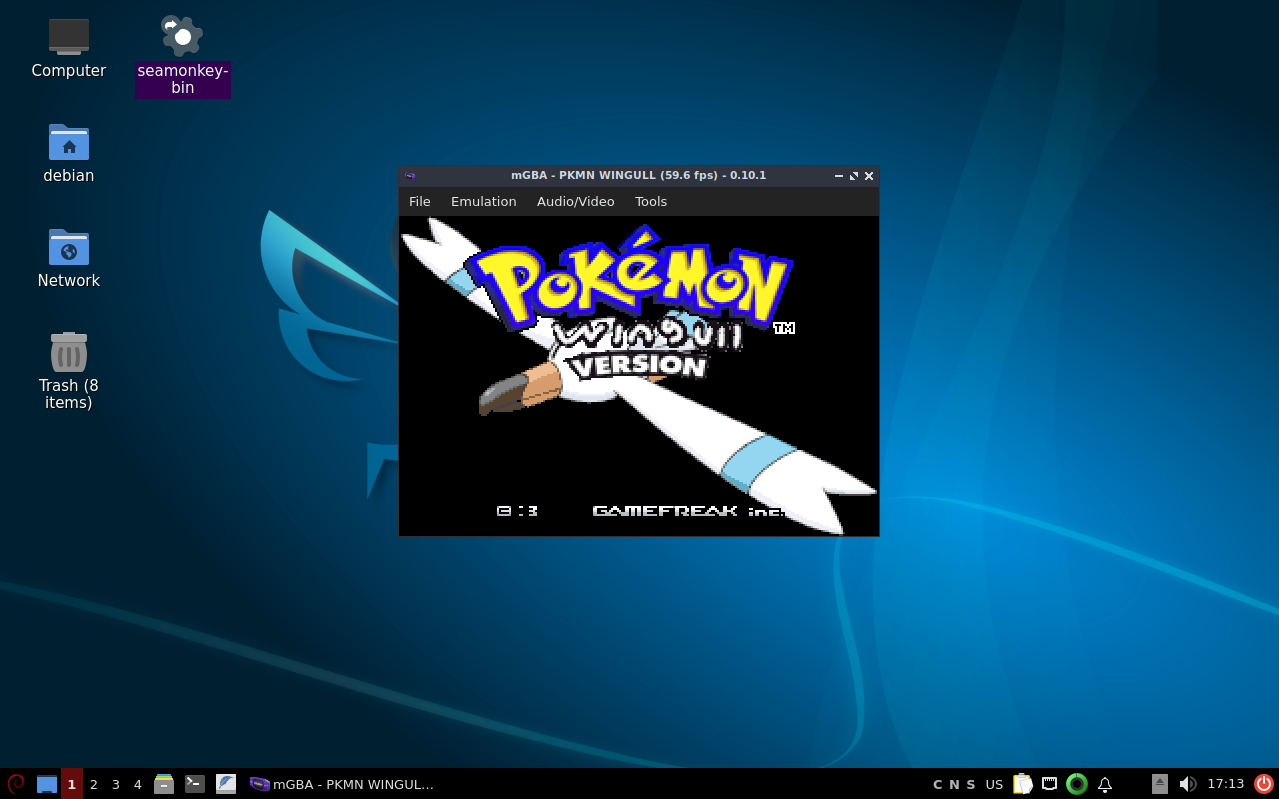Image resolution: width=1279 pixels, height=799 pixels.
Task: Open the Emulation menu
Action: 483,201
